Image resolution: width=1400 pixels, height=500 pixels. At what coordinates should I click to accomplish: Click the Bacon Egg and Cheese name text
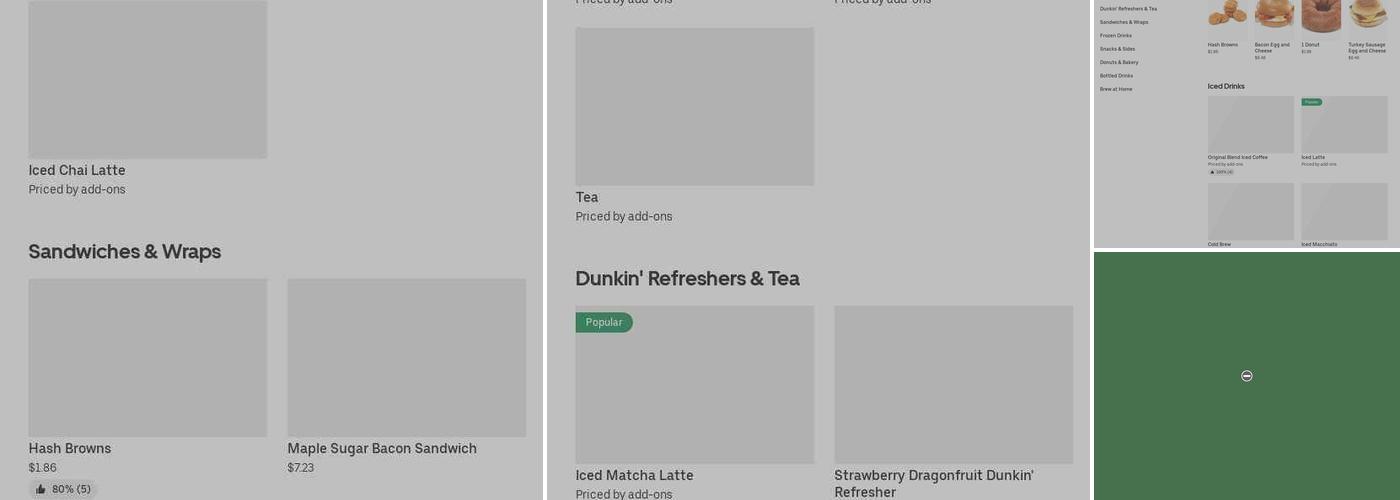pyautogui.click(x=1272, y=47)
